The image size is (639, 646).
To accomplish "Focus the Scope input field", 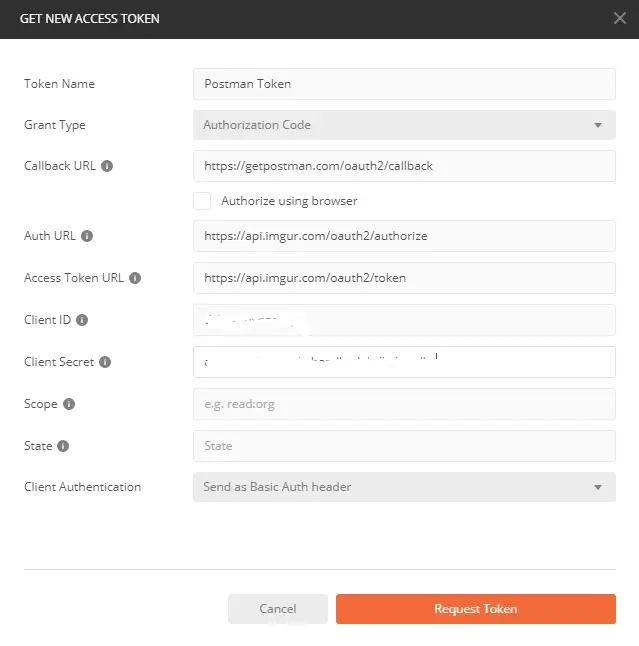I will click(404, 404).
